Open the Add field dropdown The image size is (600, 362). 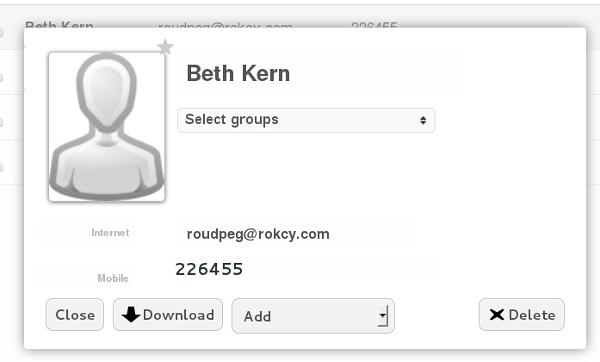point(313,316)
